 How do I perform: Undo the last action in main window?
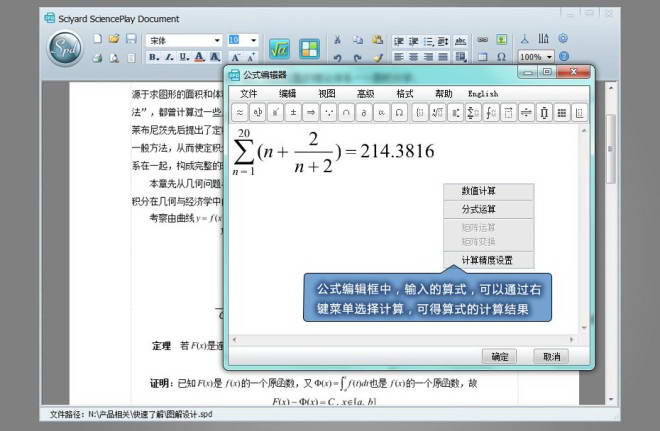[337, 58]
